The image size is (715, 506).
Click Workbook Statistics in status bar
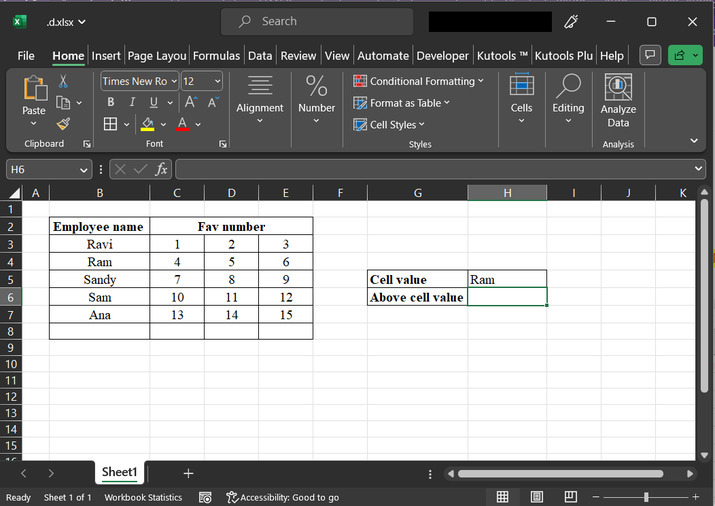143,497
